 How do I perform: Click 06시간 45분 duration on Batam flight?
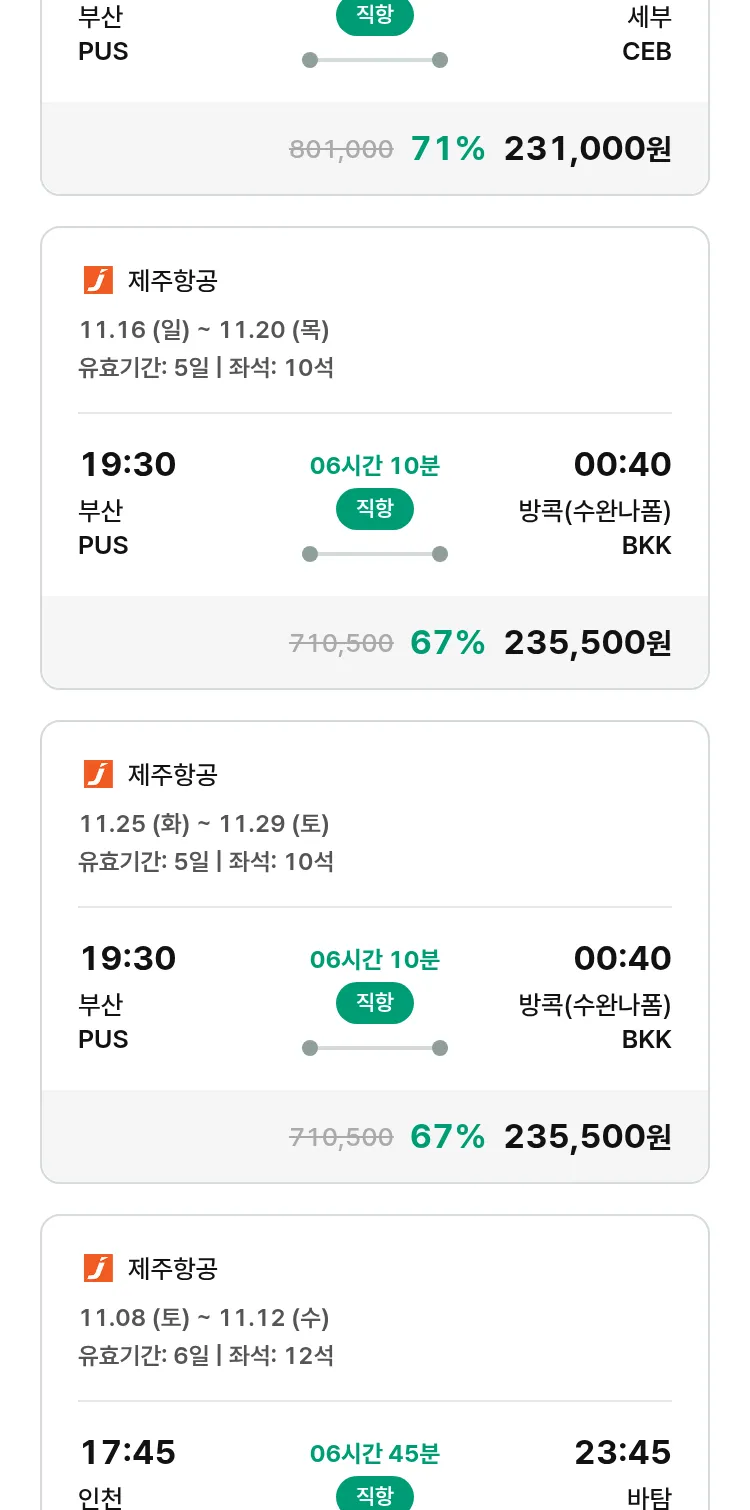[374, 1454]
